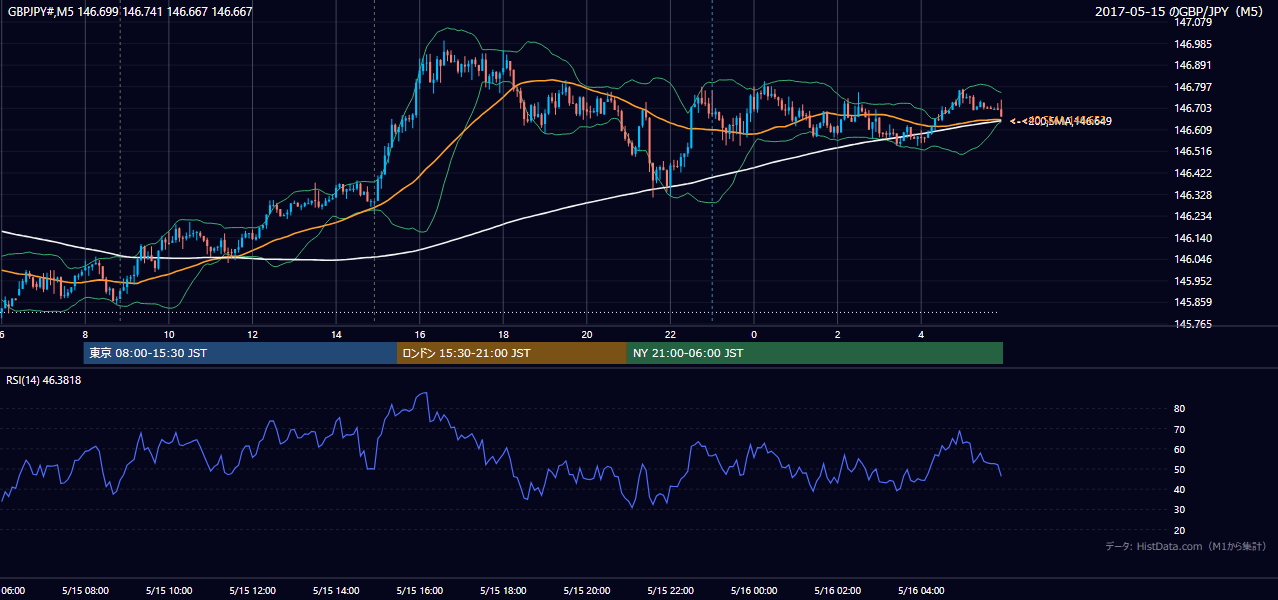Select the ロンドン 15:30-21:00 JST session bar
Viewport: 1278px width, 600px height.
pyautogui.click(x=512, y=353)
